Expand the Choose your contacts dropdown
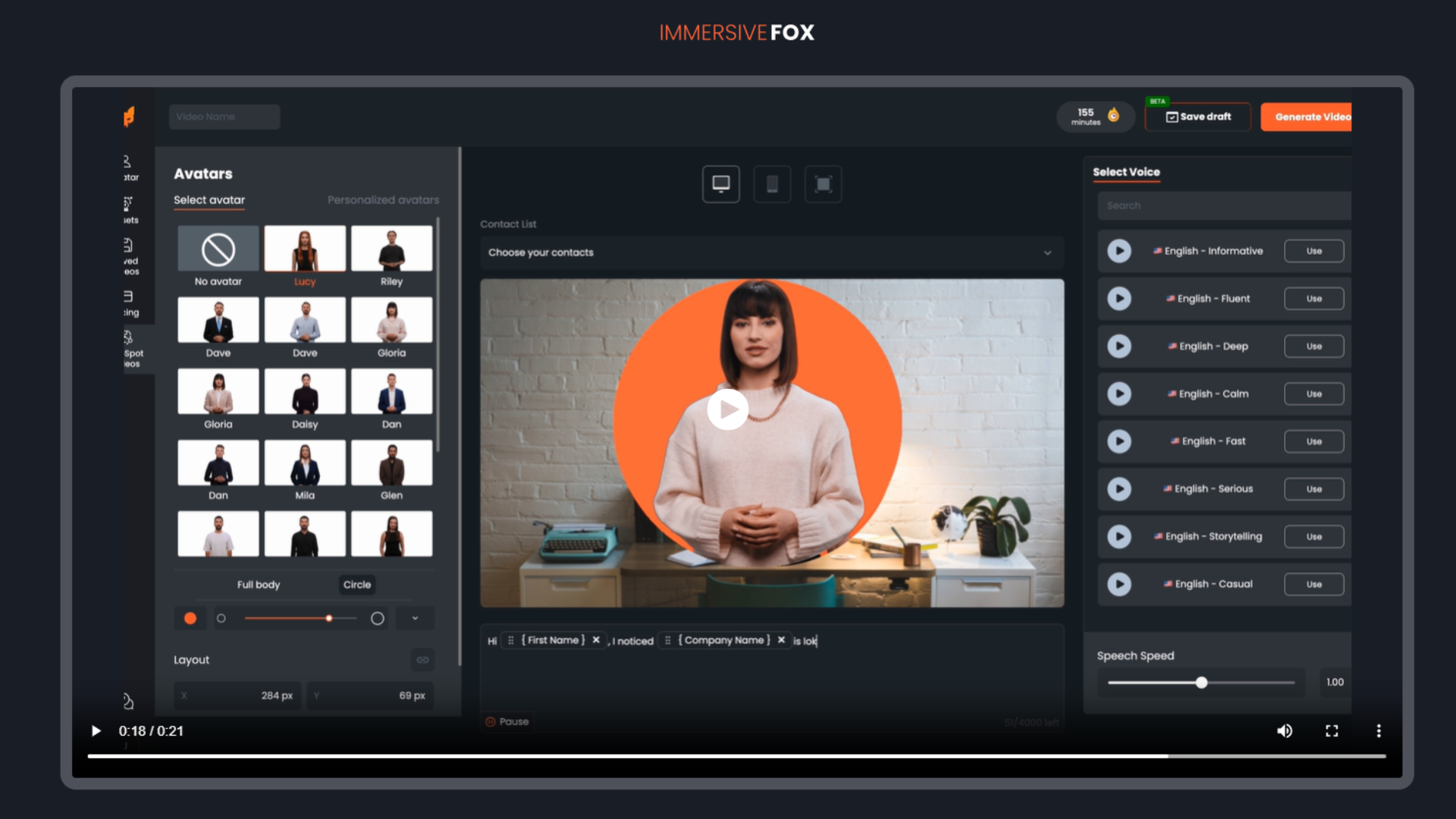 771,253
